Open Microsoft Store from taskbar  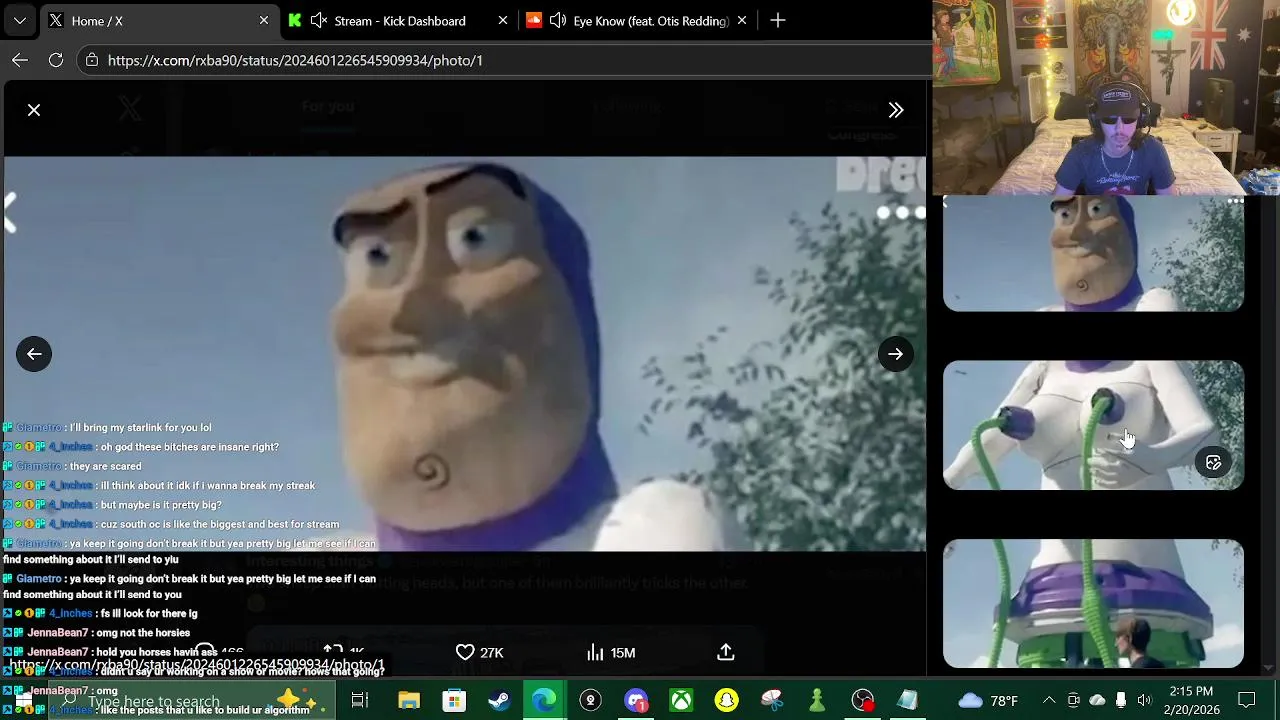454,701
